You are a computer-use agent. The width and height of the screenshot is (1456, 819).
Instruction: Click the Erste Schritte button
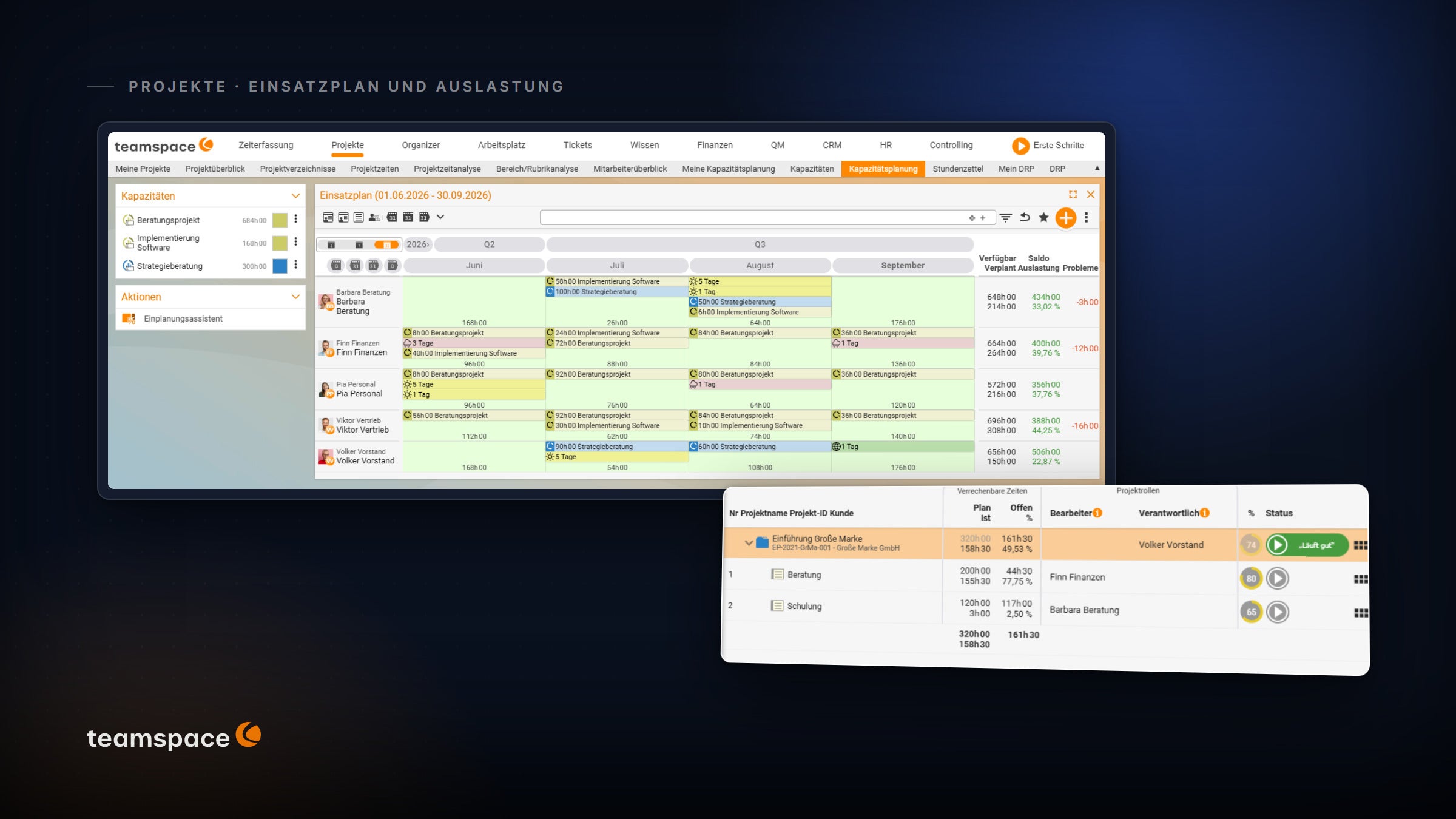(x=1048, y=146)
